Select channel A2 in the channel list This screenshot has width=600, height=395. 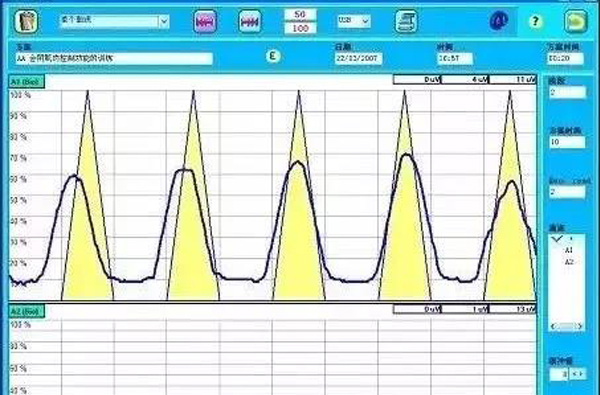point(569,262)
